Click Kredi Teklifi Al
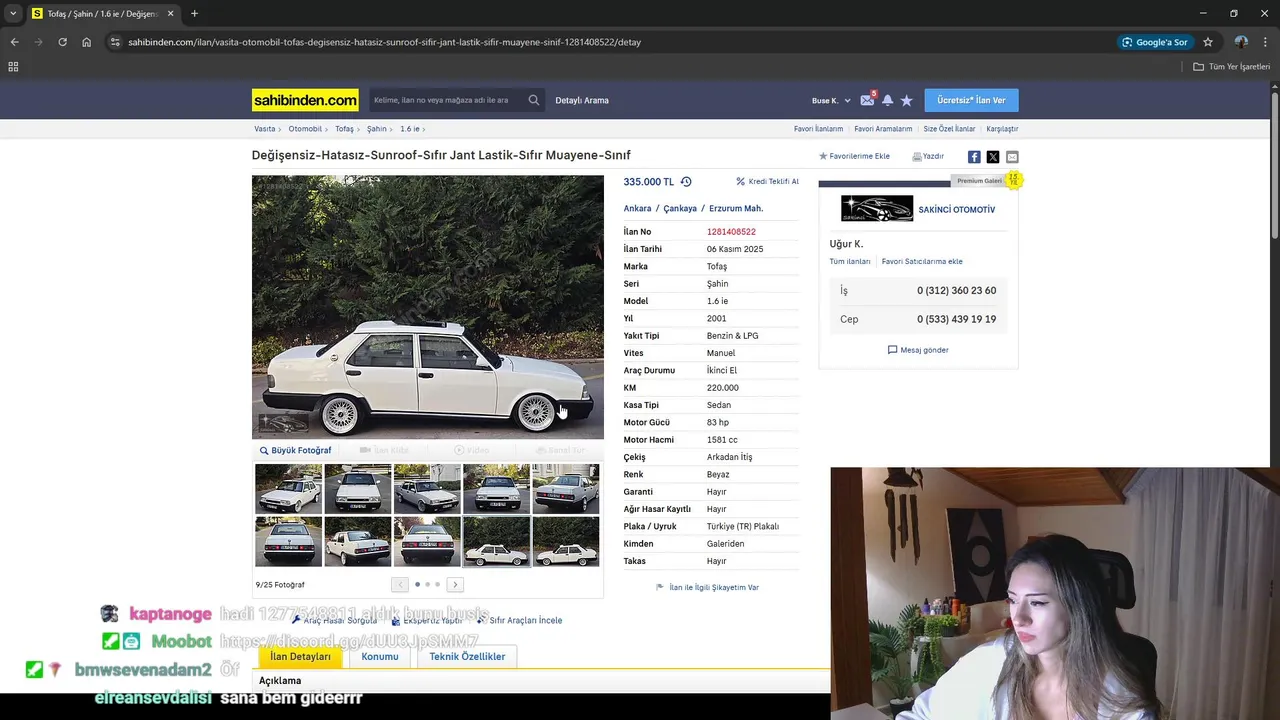1280x720 pixels. (x=767, y=182)
